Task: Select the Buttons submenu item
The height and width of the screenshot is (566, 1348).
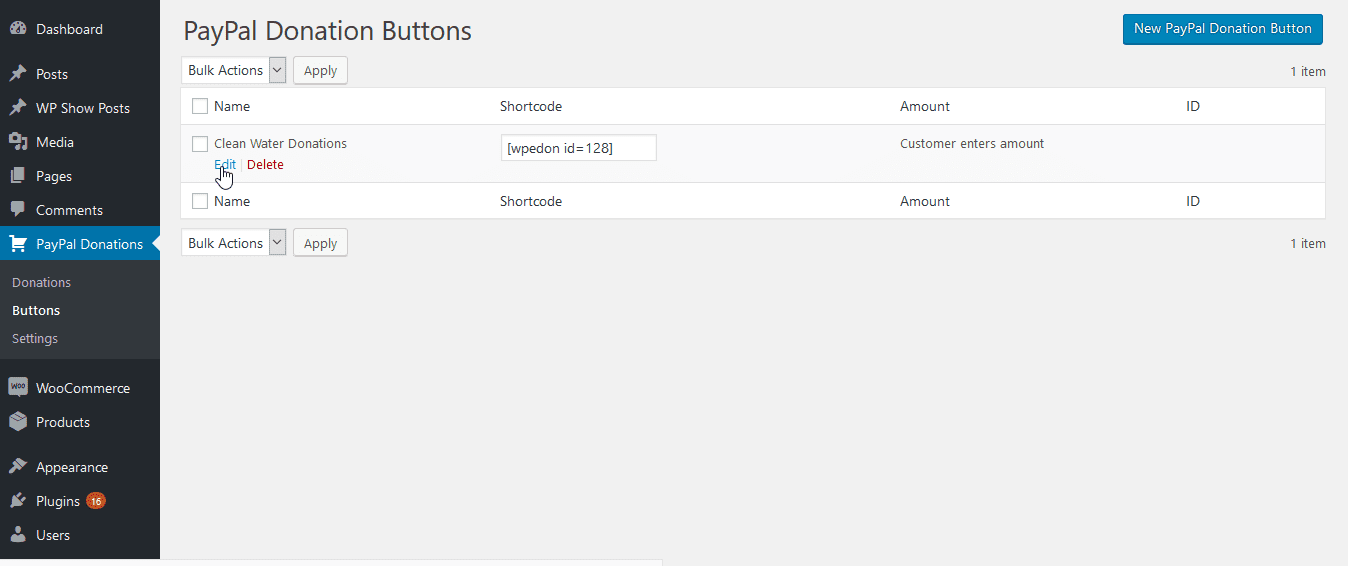Action: [x=36, y=311]
